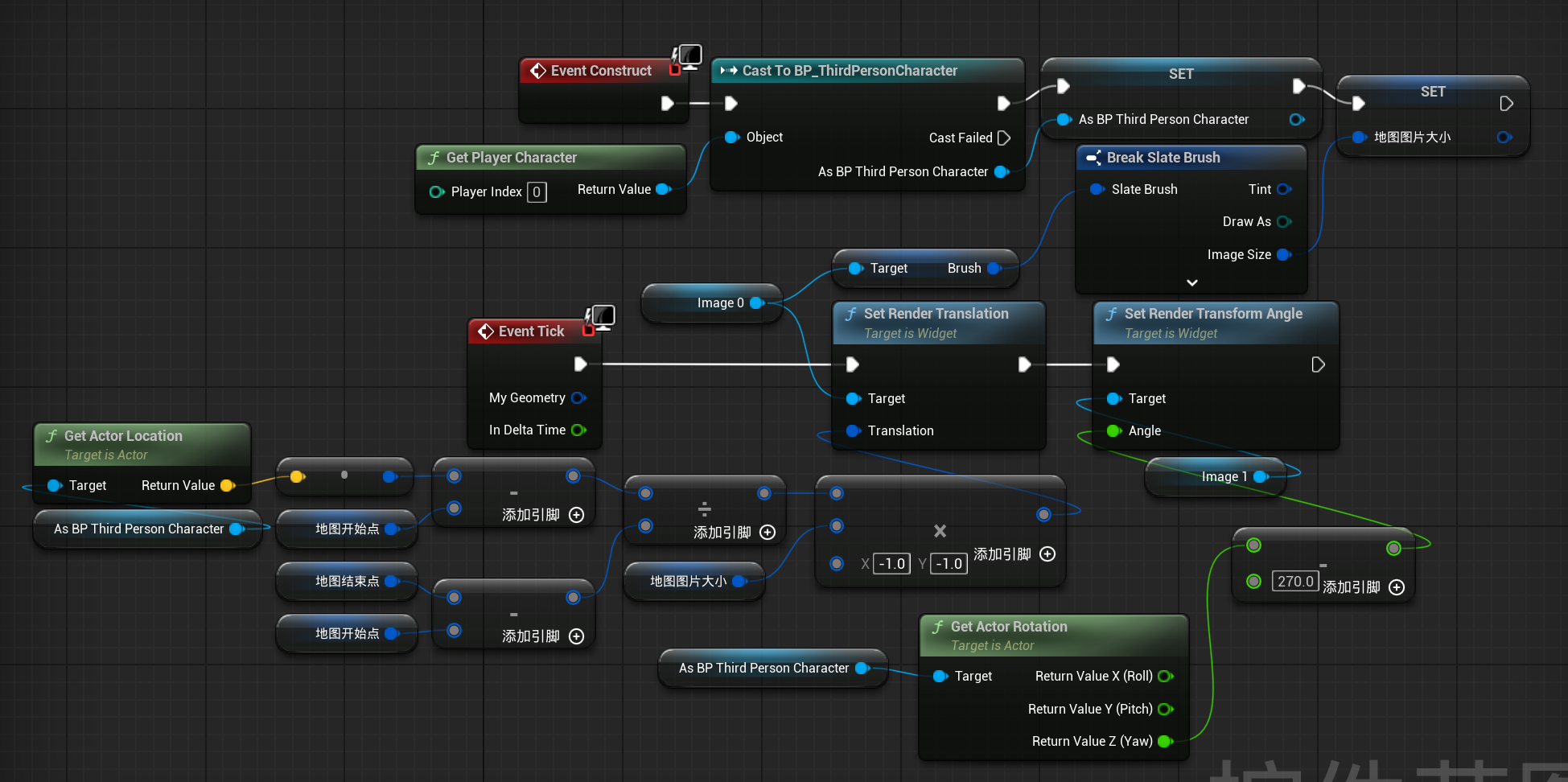Click the Break Slate Brush node icon
Screen dimensions: 1568x782
[x=1093, y=158]
